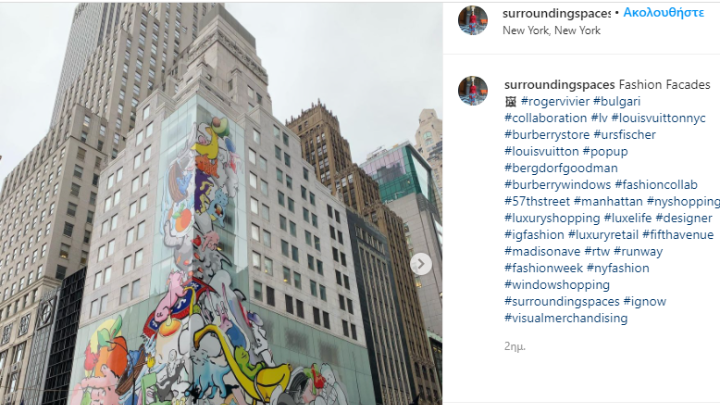Open the #louisvuittonnyc hashtag

point(658,118)
